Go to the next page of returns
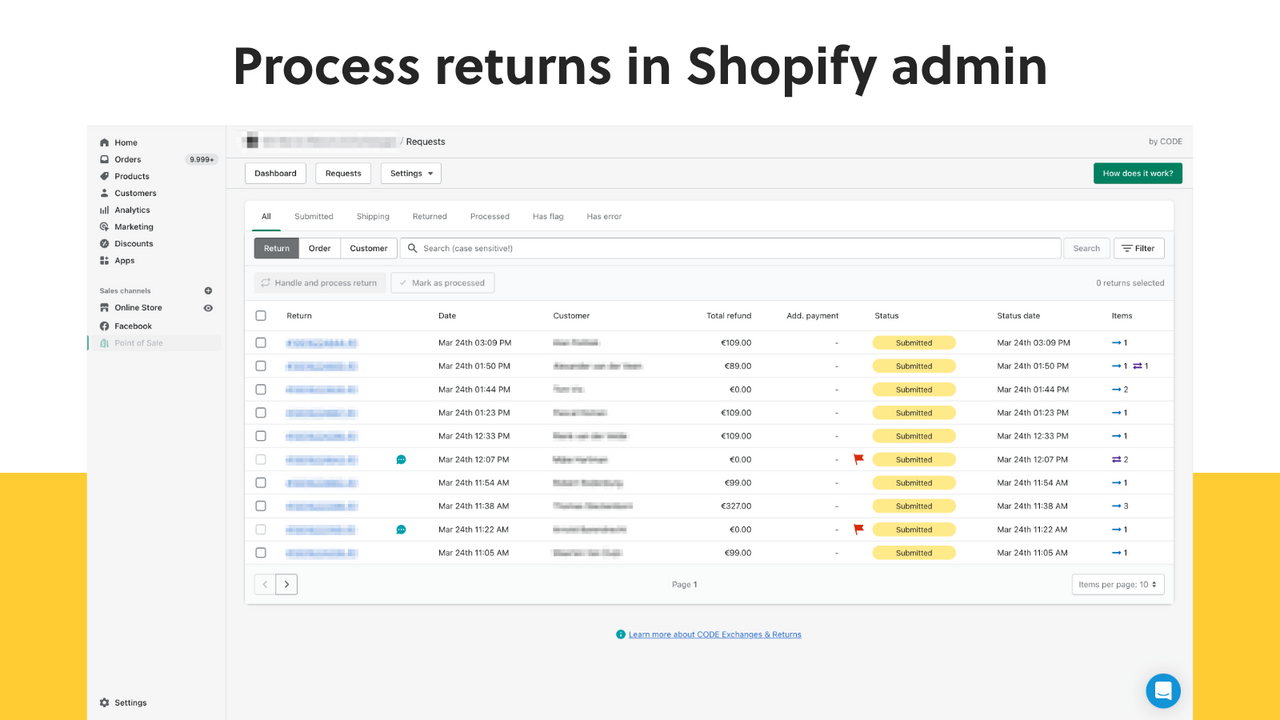 point(287,583)
